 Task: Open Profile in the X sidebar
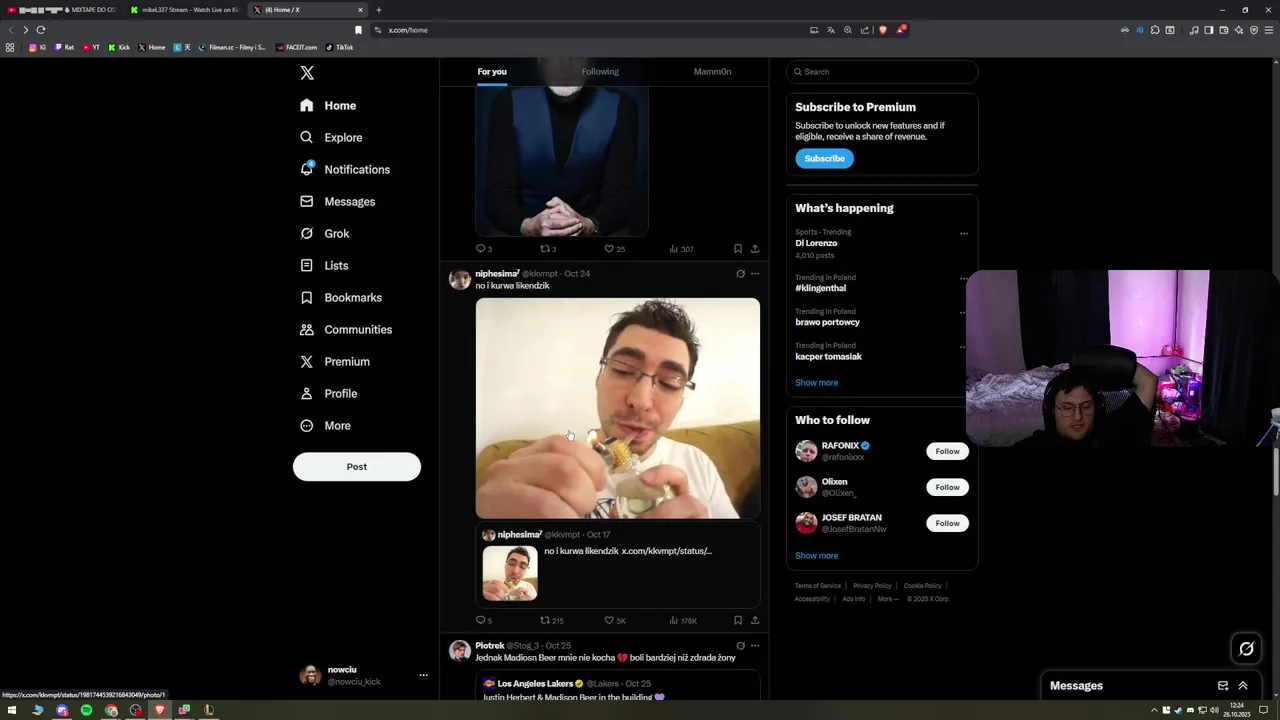tap(328, 393)
